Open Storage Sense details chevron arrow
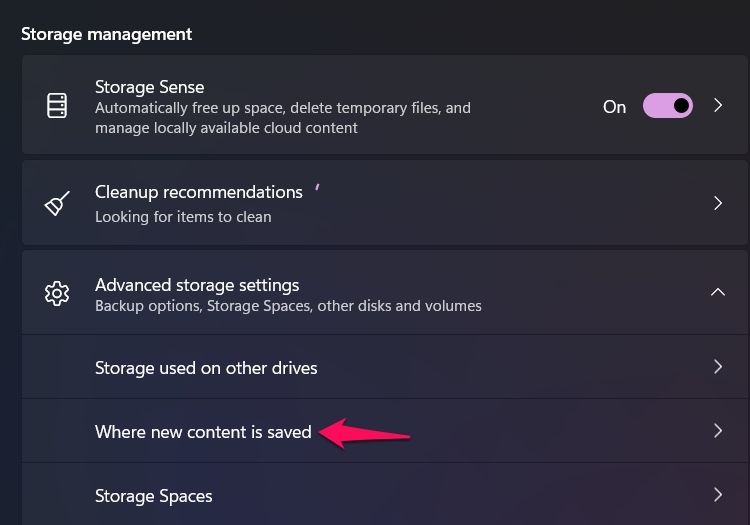Screen dimensions: 750x525 coord(717,105)
